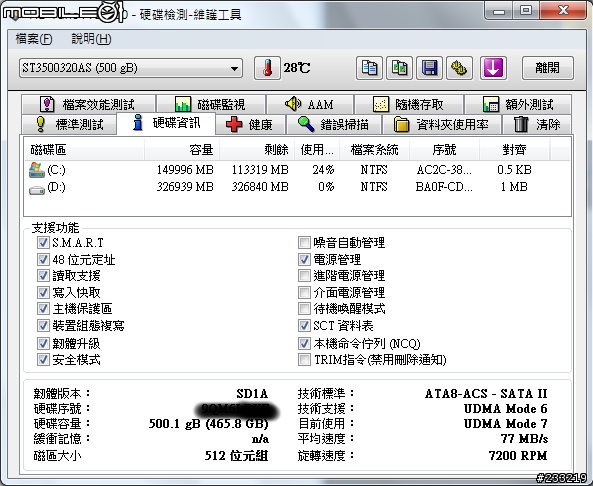Toggle the 進階電源管理 checkbox
This screenshot has width=593, height=486.
point(304,276)
